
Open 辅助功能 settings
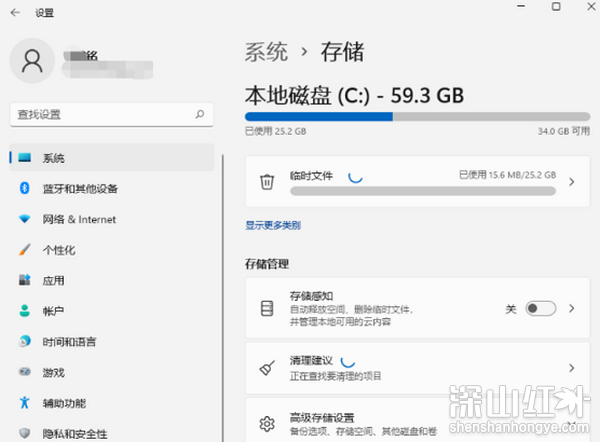click(x=111, y=403)
